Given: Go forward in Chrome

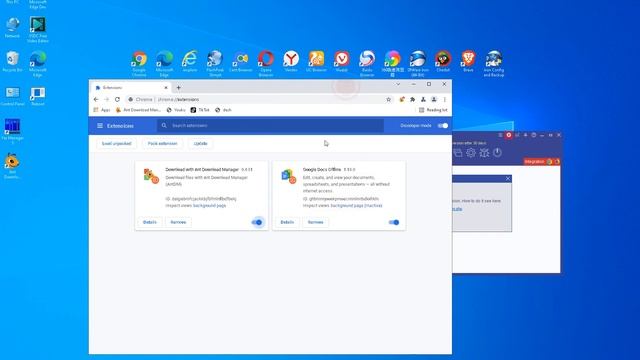Looking at the screenshot, I should [107, 100].
